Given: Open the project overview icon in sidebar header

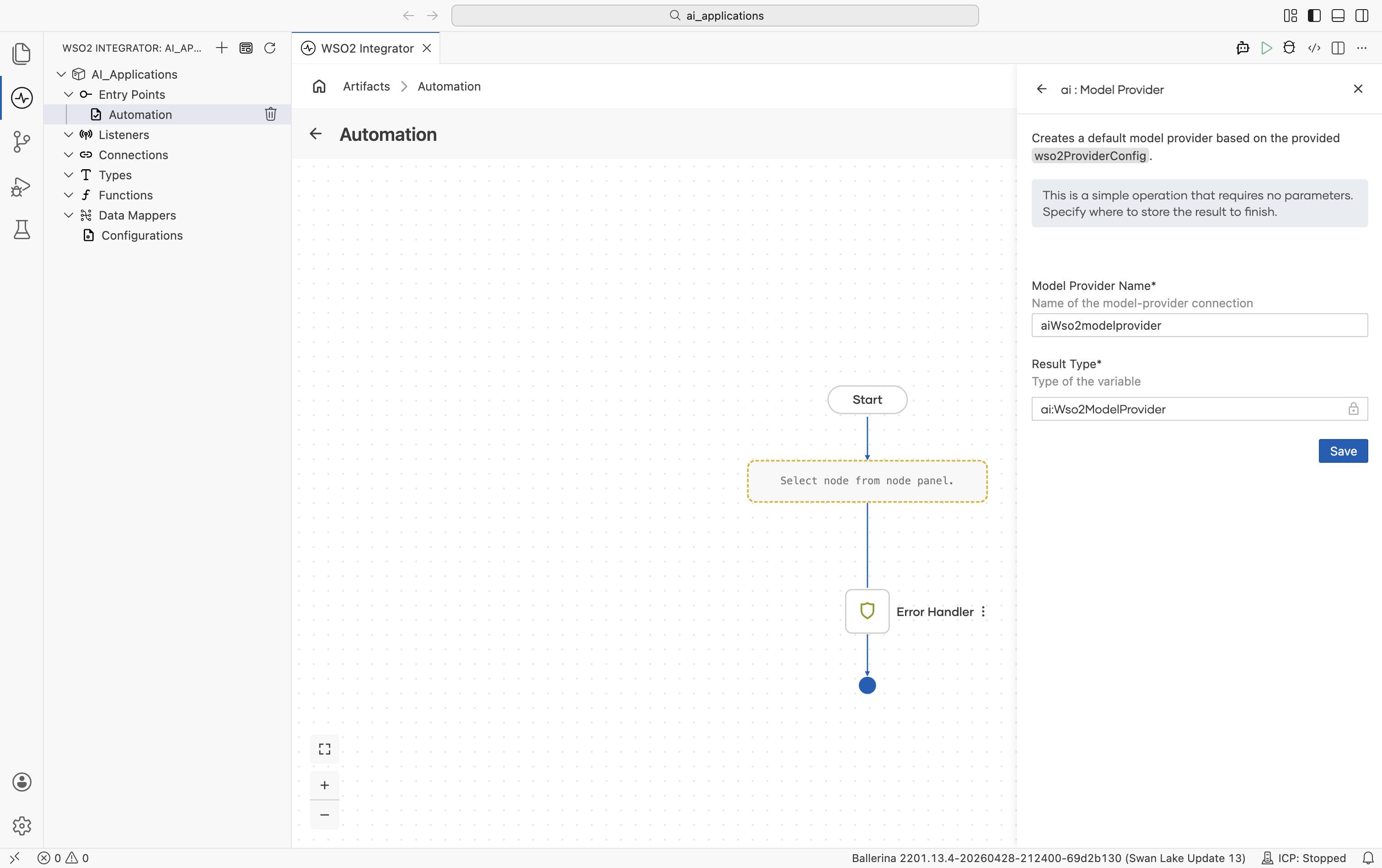Looking at the screenshot, I should 246,48.
